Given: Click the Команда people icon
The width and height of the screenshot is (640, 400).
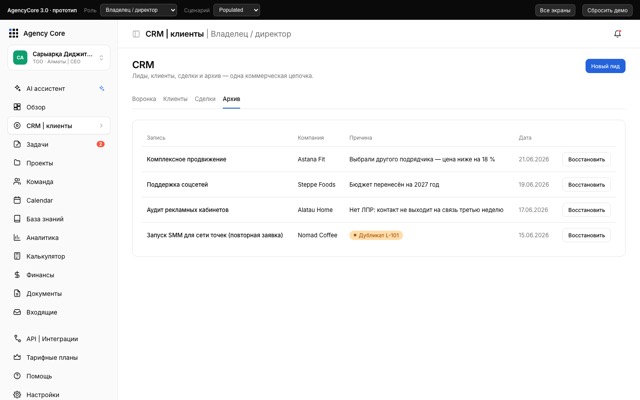Looking at the screenshot, I should [x=17, y=181].
